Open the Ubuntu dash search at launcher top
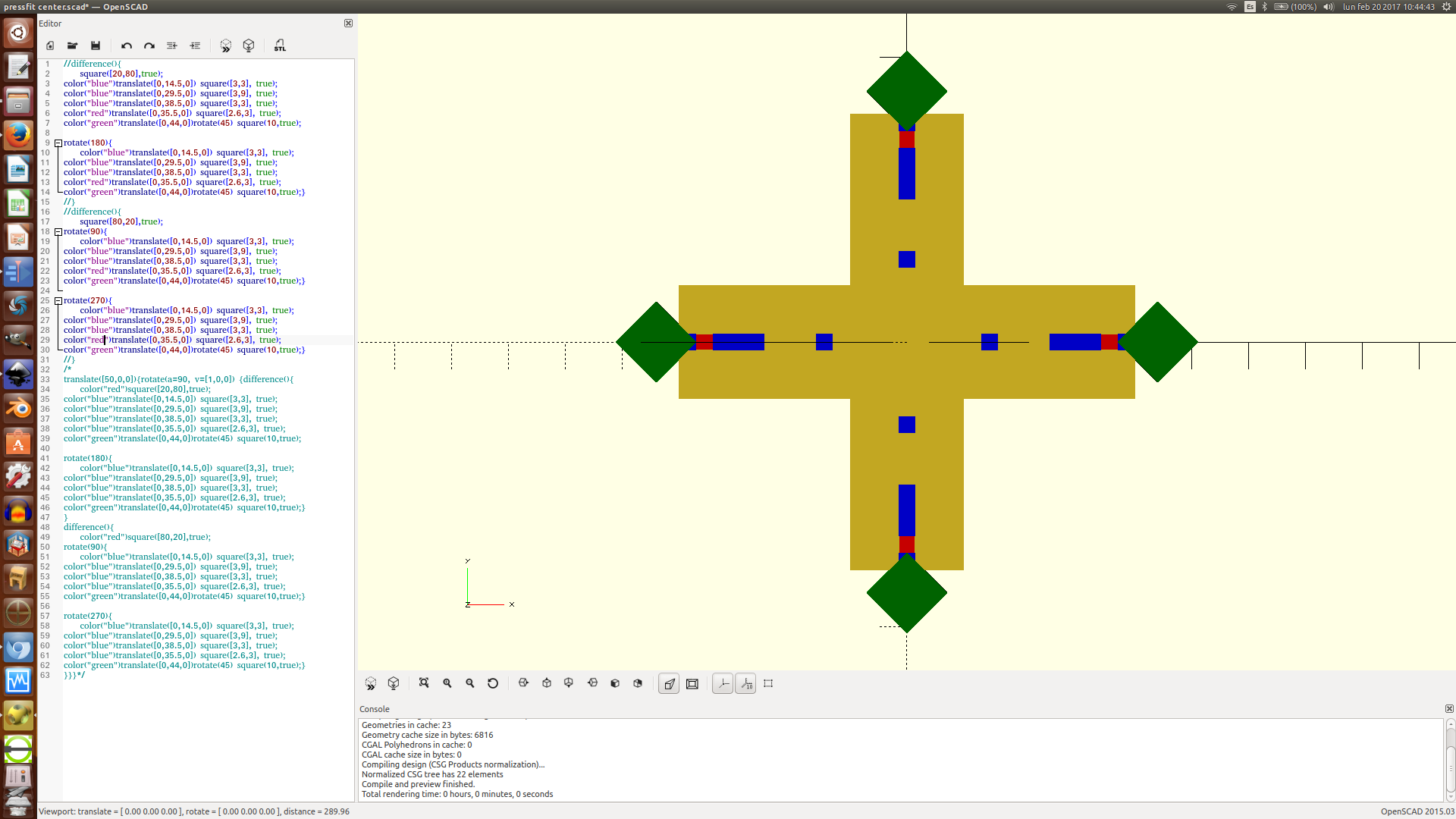The width and height of the screenshot is (1456, 819). click(x=18, y=33)
